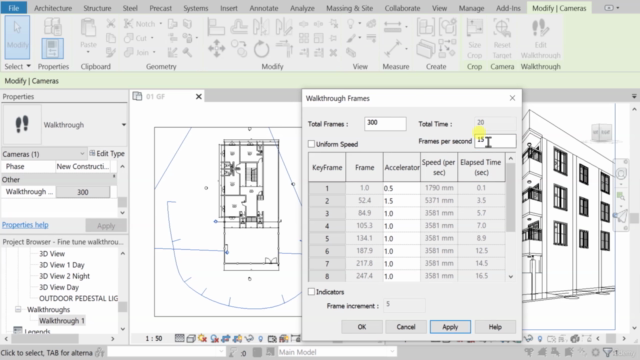Click Accelerator cell 0.5 for keyframe 1

click(x=401, y=188)
